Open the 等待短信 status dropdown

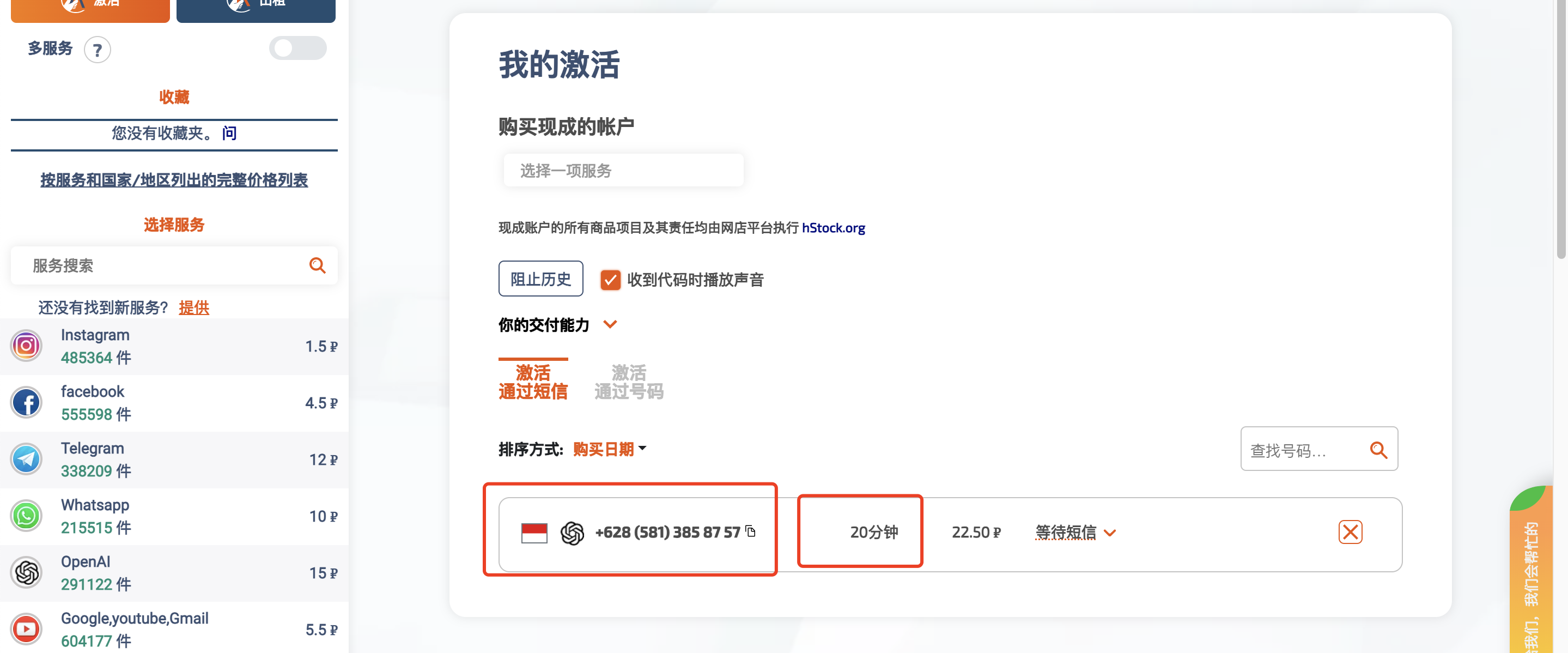1075,533
